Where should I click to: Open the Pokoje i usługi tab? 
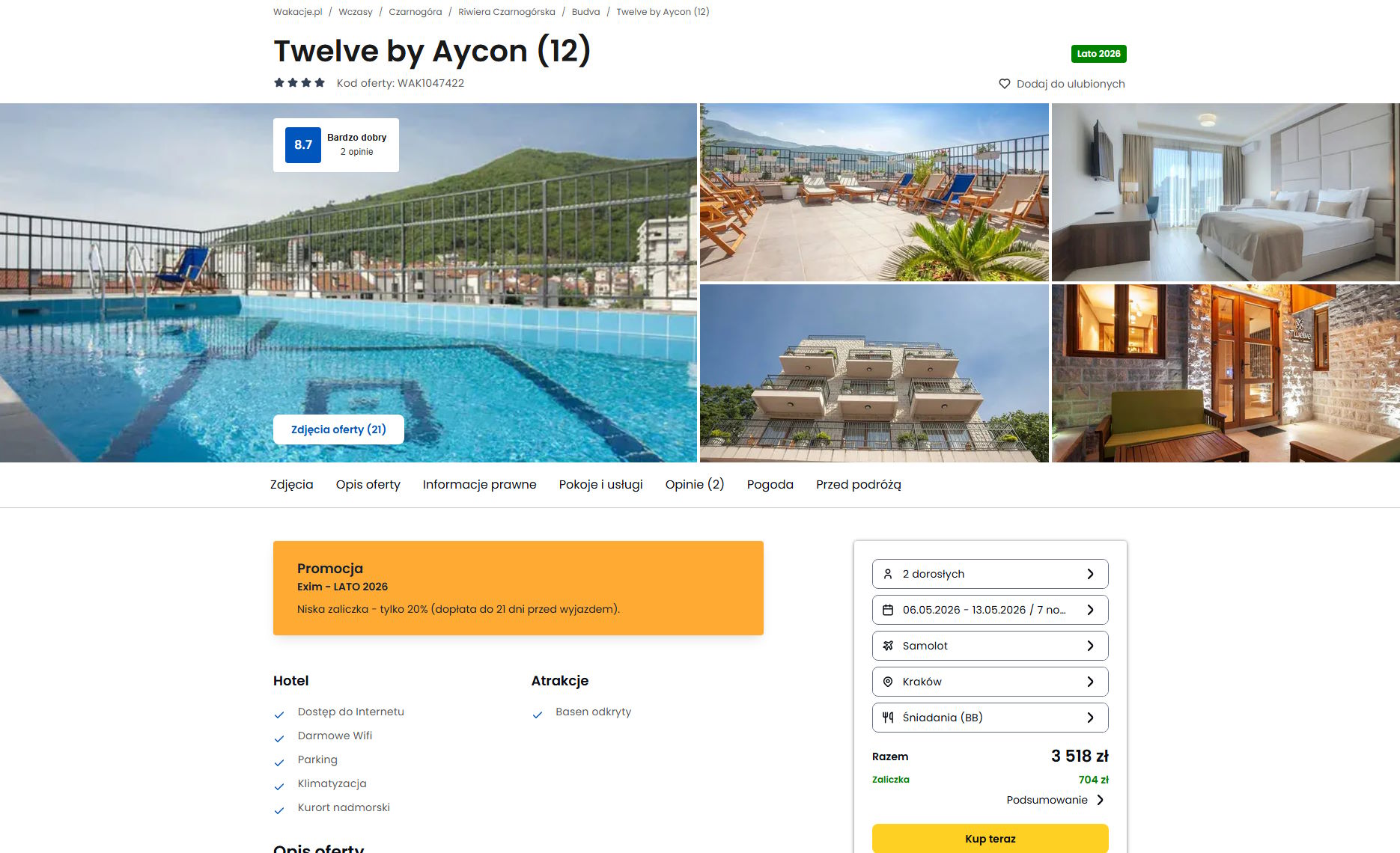[x=601, y=484]
